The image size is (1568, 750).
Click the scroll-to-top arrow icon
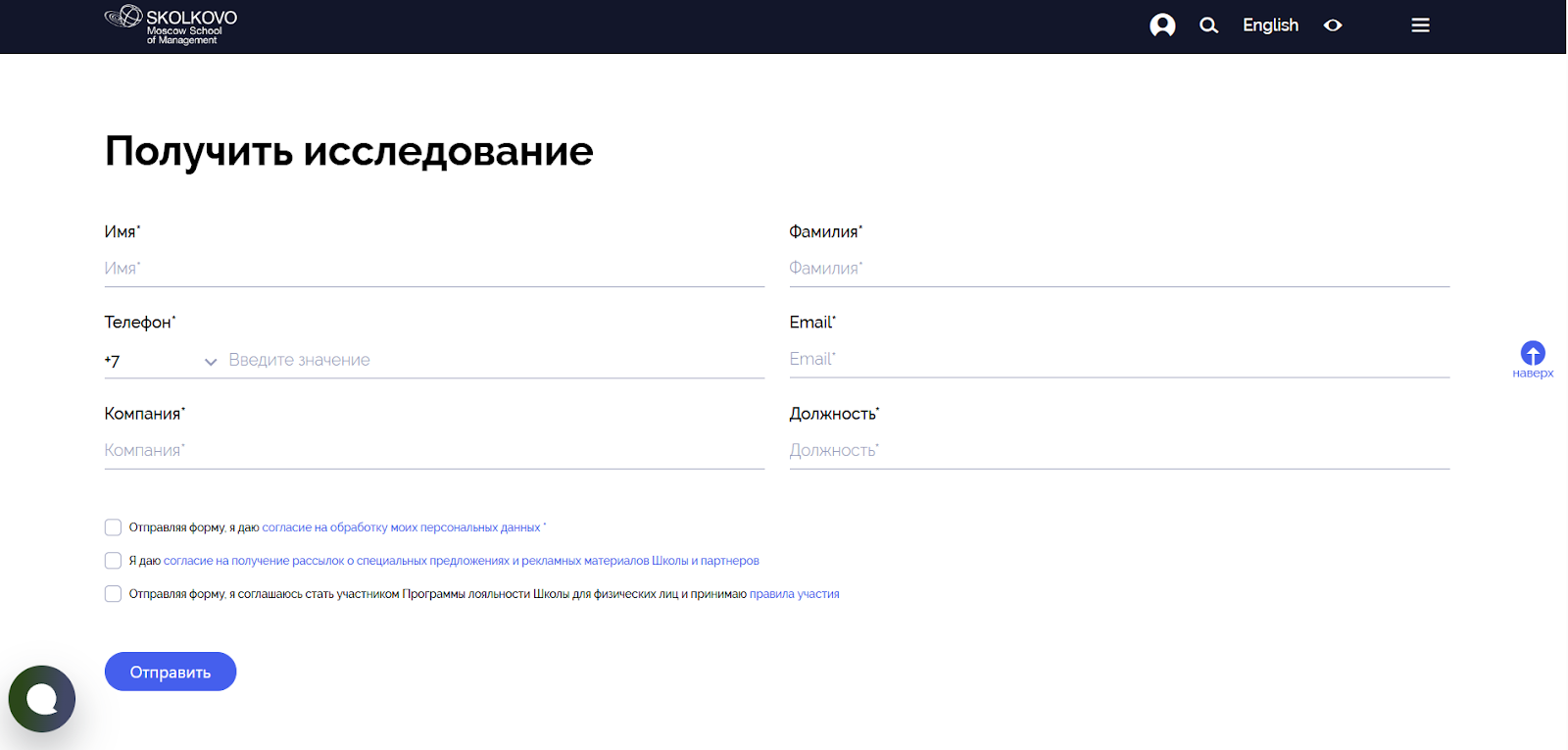tap(1533, 353)
